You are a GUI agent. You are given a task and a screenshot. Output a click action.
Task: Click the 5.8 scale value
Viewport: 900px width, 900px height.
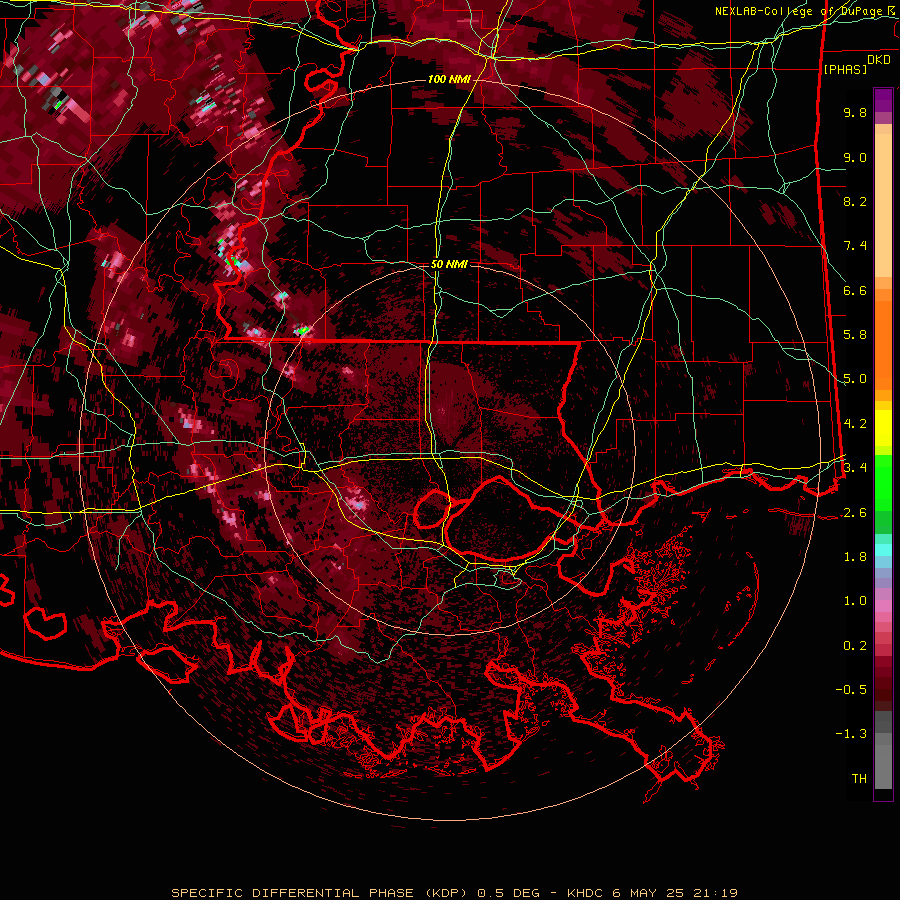pyautogui.click(x=855, y=335)
